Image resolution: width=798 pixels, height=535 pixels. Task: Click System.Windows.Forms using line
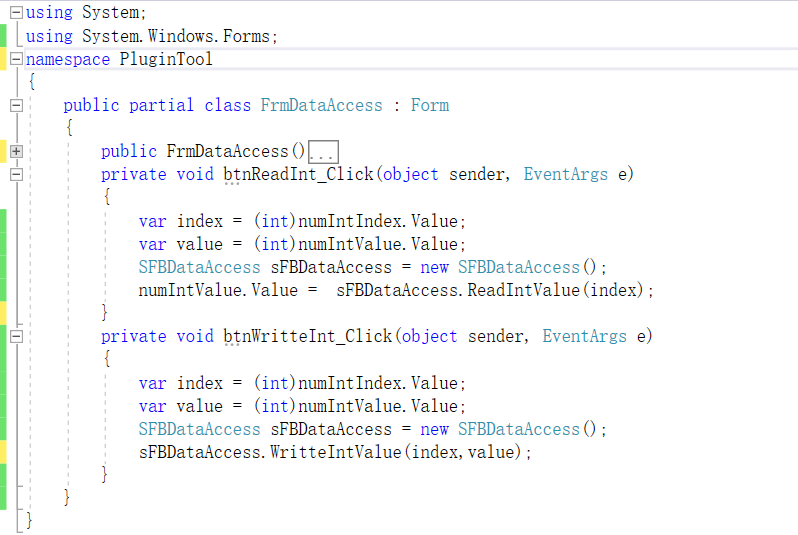tap(152, 36)
